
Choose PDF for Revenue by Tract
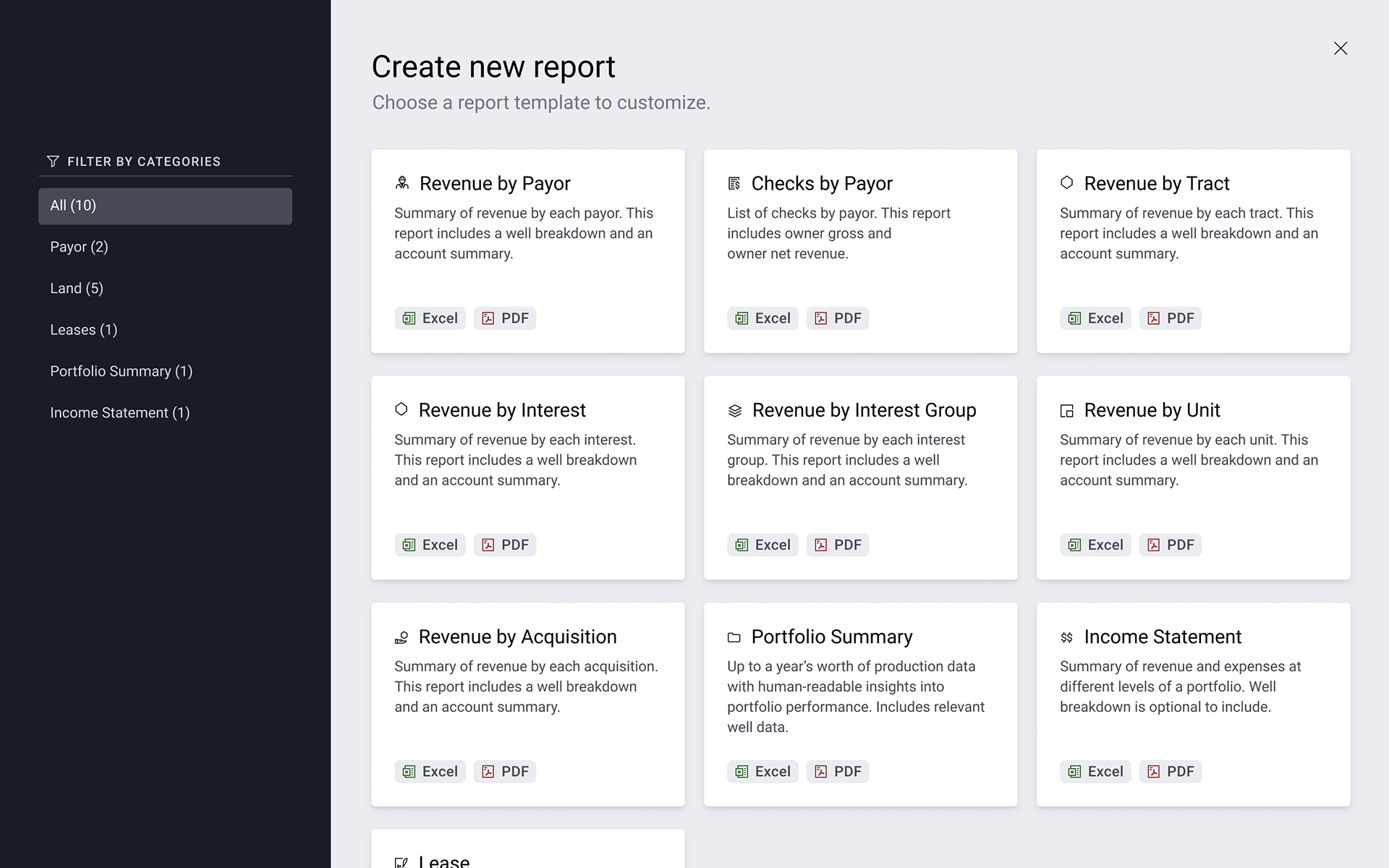[1171, 318]
